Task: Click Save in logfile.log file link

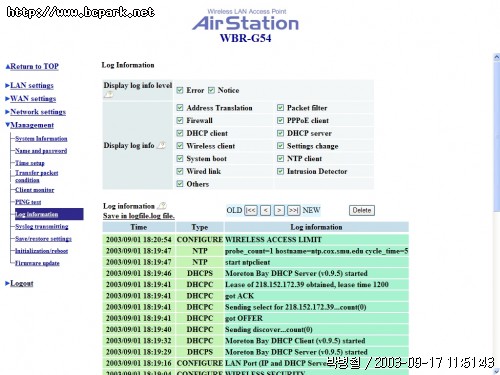Action: [139, 216]
